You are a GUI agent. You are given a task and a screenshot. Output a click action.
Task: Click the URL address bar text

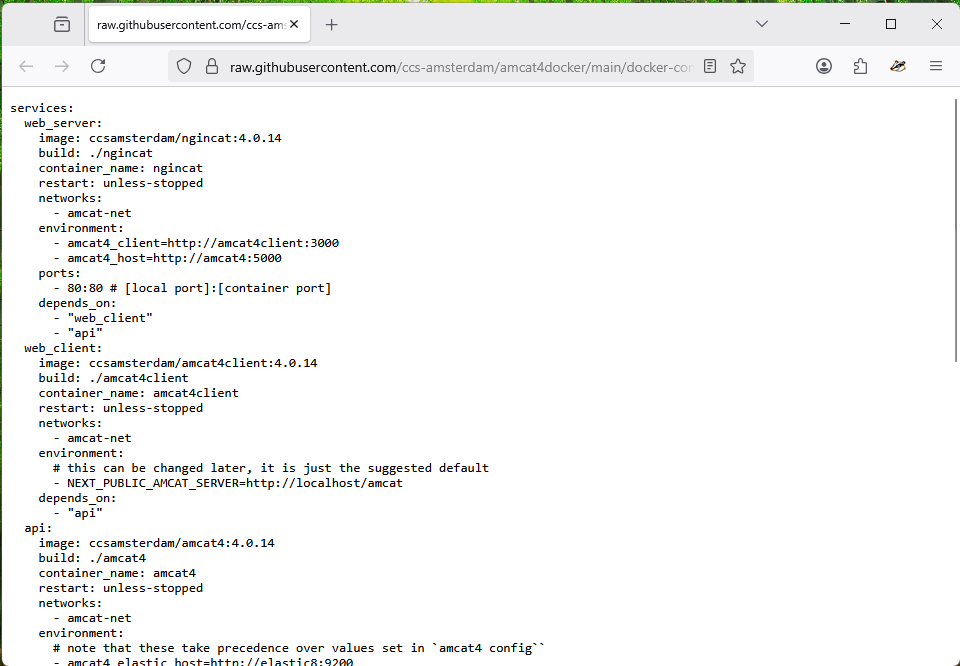pyautogui.click(x=460, y=67)
